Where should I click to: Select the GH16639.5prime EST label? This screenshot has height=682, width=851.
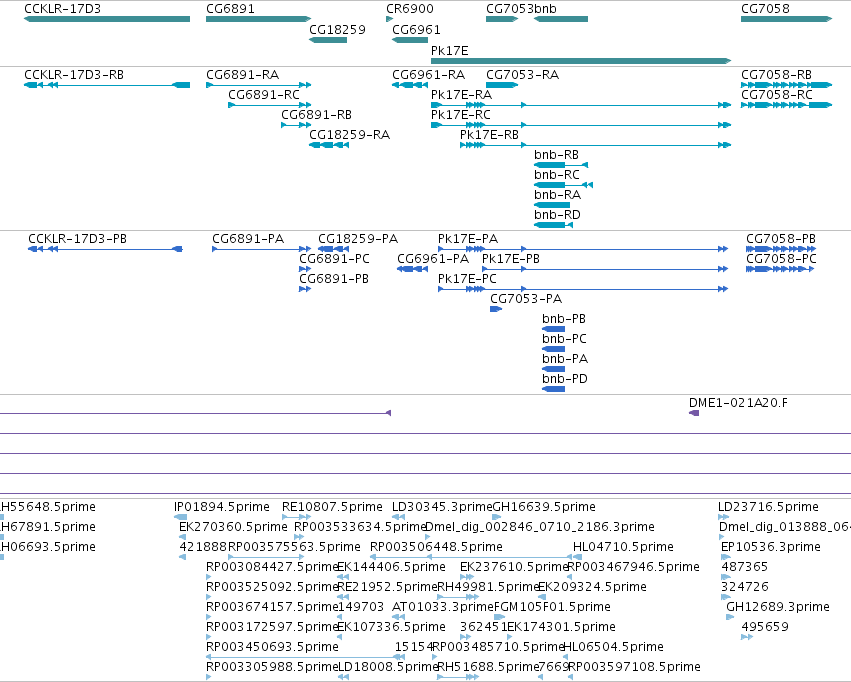click(x=544, y=507)
